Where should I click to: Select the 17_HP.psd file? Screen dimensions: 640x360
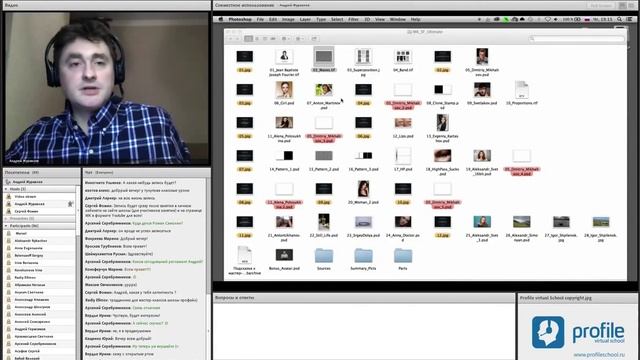point(403,159)
